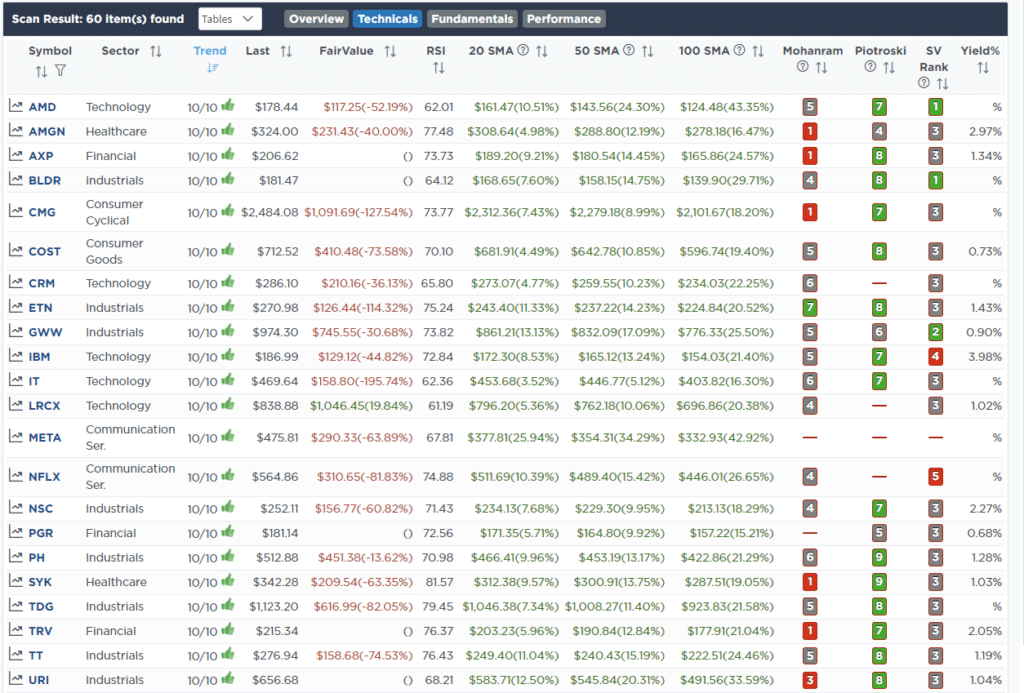Click IT fair value $158.80(-195.74%)
The width and height of the screenshot is (1024, 693).
pos(362,381)
